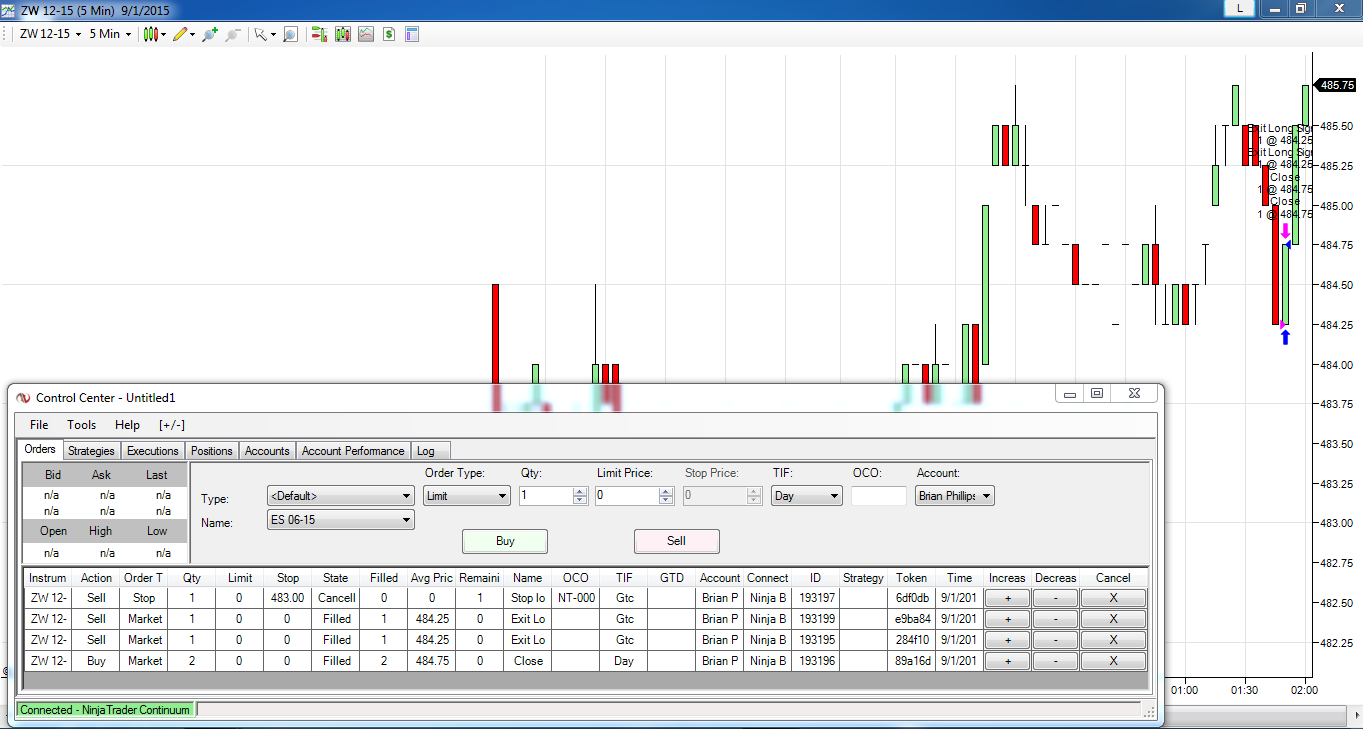The width and height of the screenshot is (1363, 729).
Task: Decrease order 193196 with its - button
Action: coord(1056,661)
